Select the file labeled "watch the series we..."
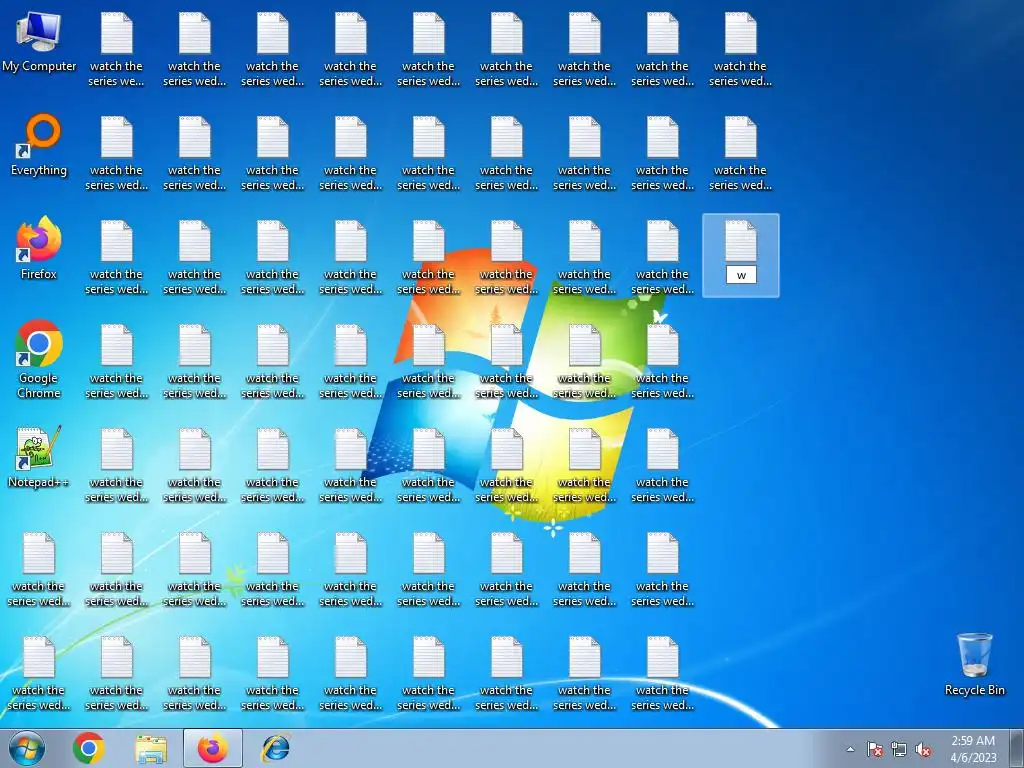Viewport: 1024px width, 768px height. pos(116,50)
